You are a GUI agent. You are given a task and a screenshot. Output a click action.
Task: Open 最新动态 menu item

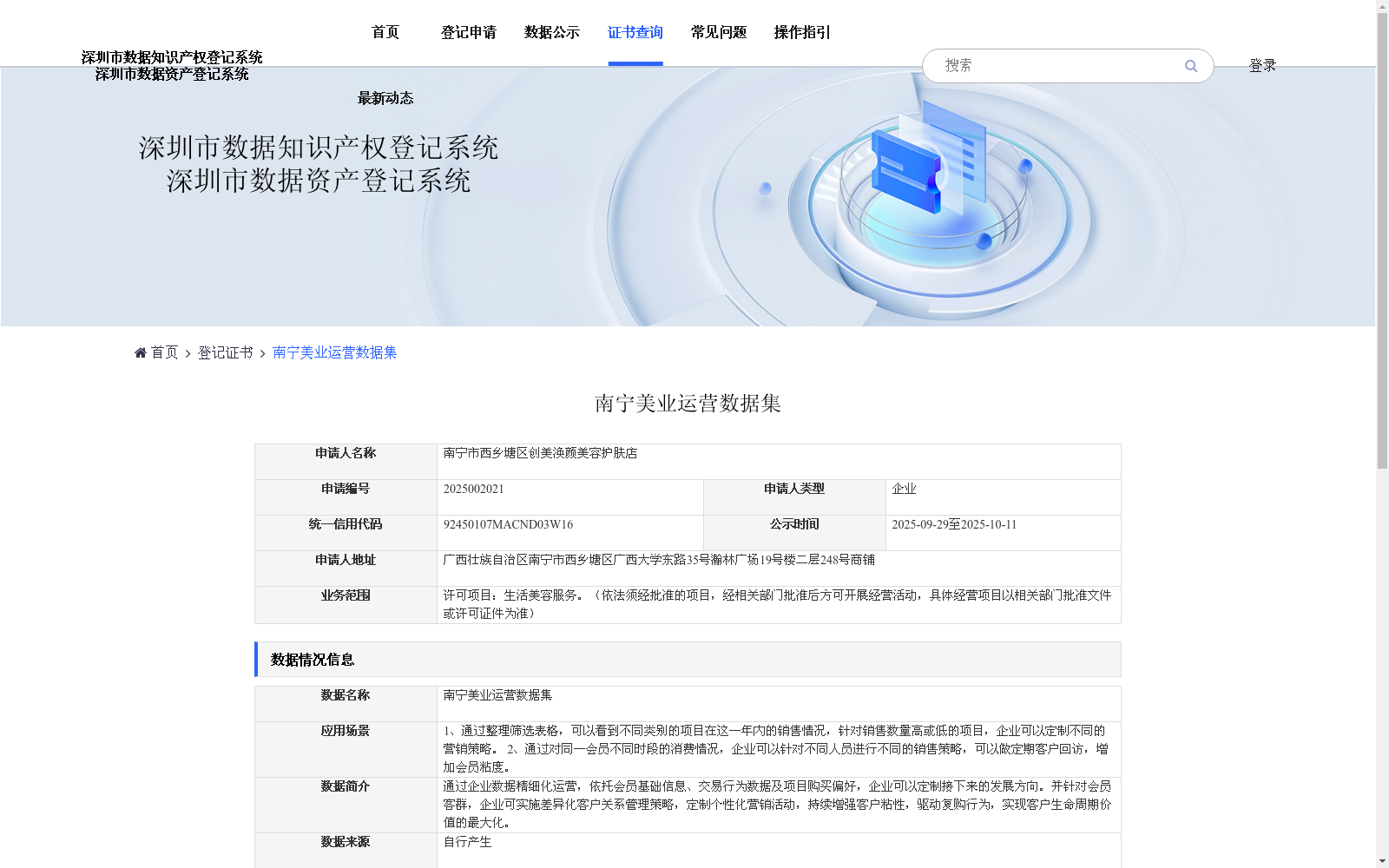(x=385, y=98)
